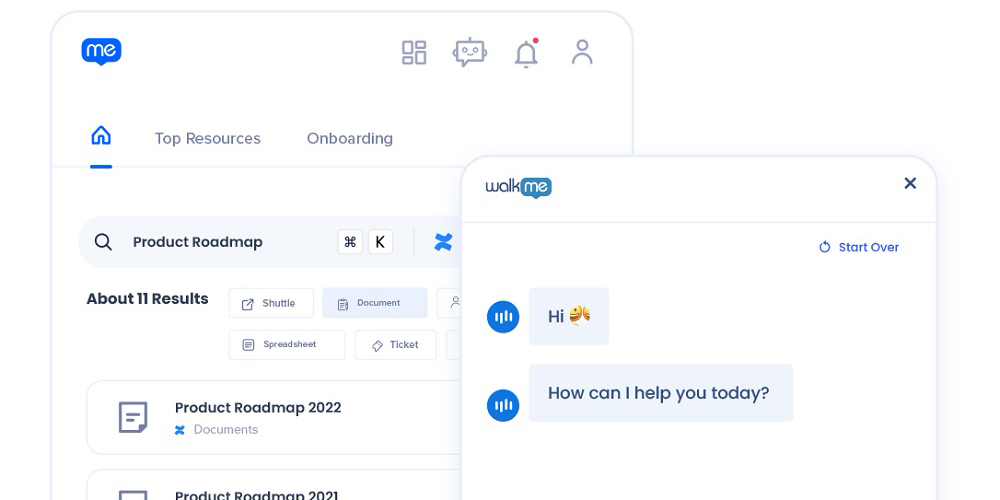Viewport: 1000px width, 500px height.
Task: Filter results by Ticket
Action: tap(396, 345)
